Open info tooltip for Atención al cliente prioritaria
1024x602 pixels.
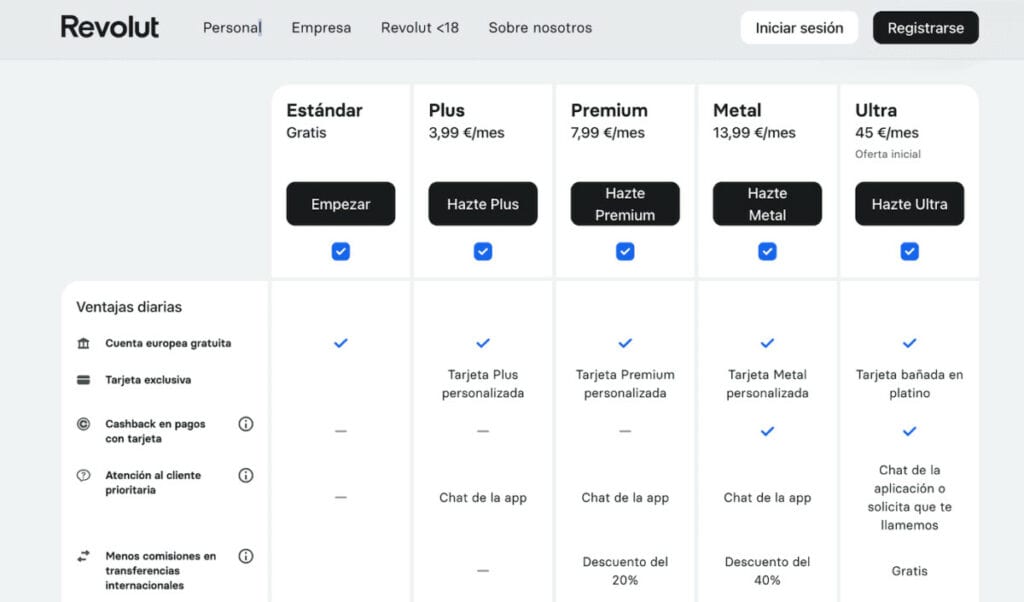[x=246, y=476]
